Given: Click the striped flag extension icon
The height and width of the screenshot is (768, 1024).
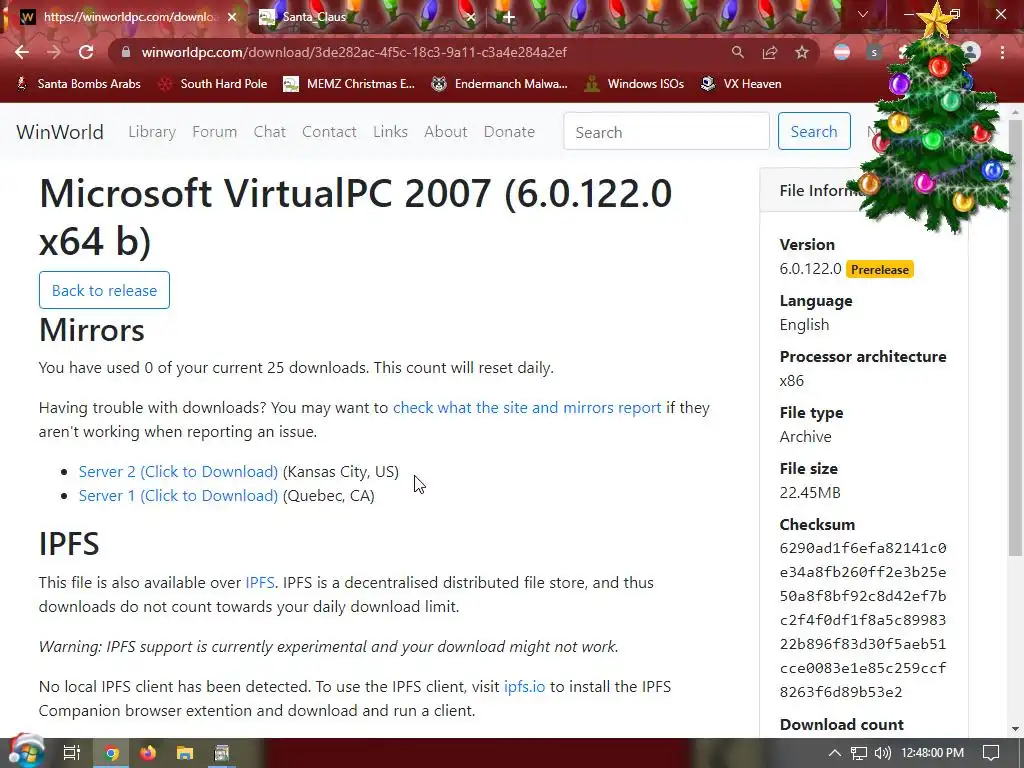Looking at the screenshot, I should pyautogui.click(x=842, y=52).
